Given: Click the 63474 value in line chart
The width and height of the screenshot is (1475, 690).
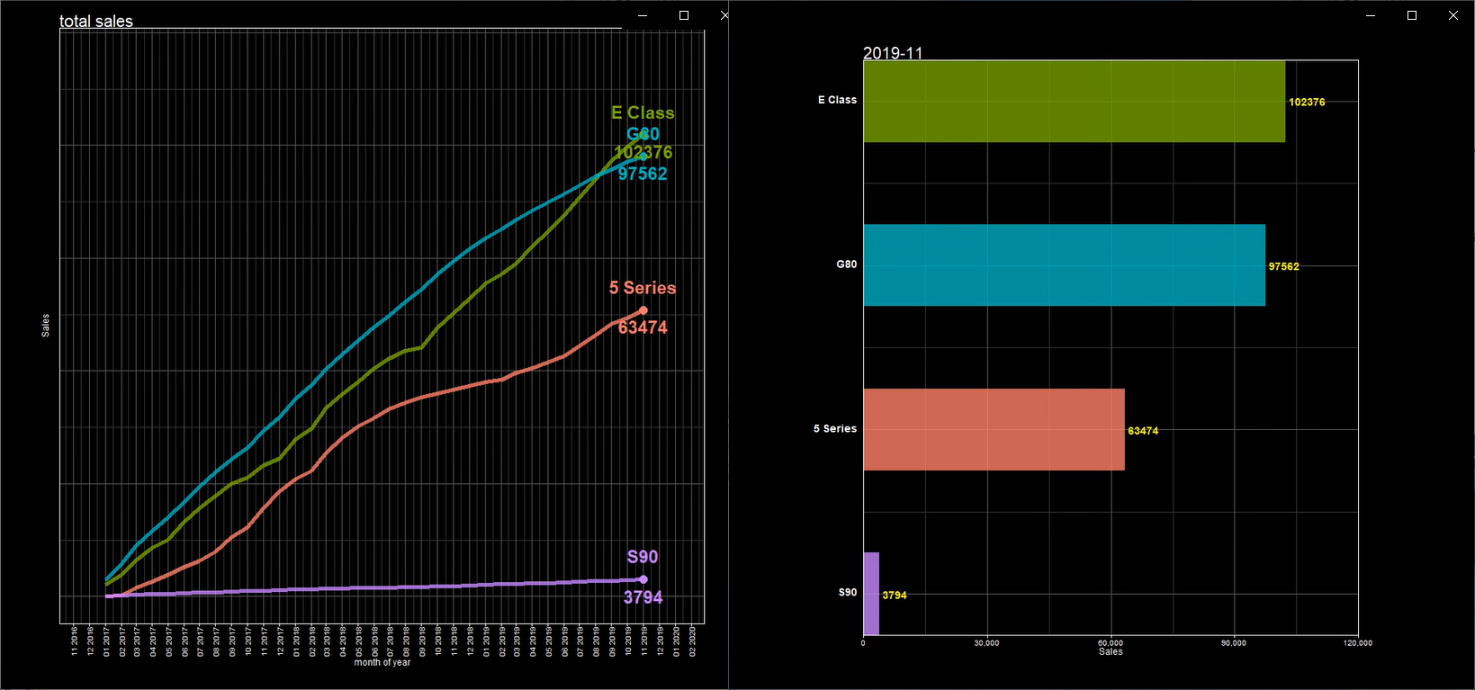Looking at the screenshot, I should [x=642, y=327].
